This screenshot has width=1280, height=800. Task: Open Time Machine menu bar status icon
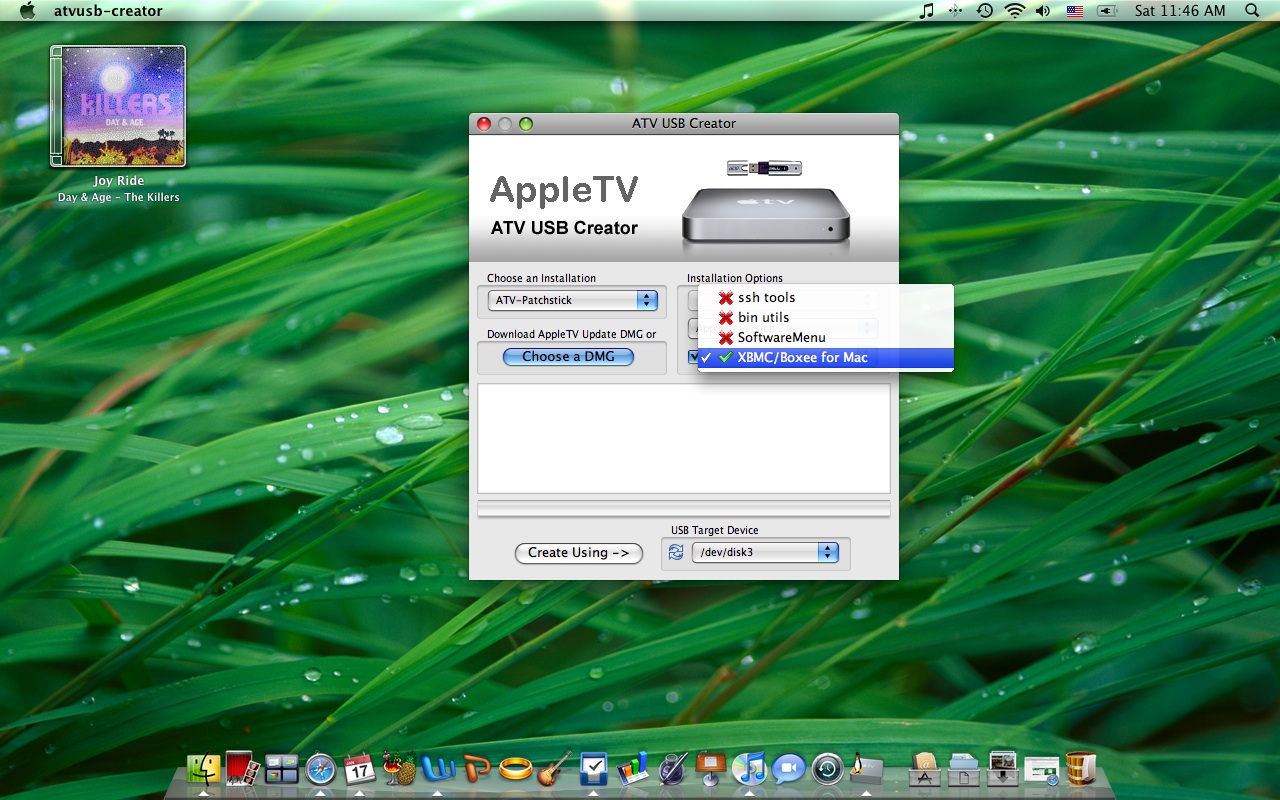tap(985, 11)
